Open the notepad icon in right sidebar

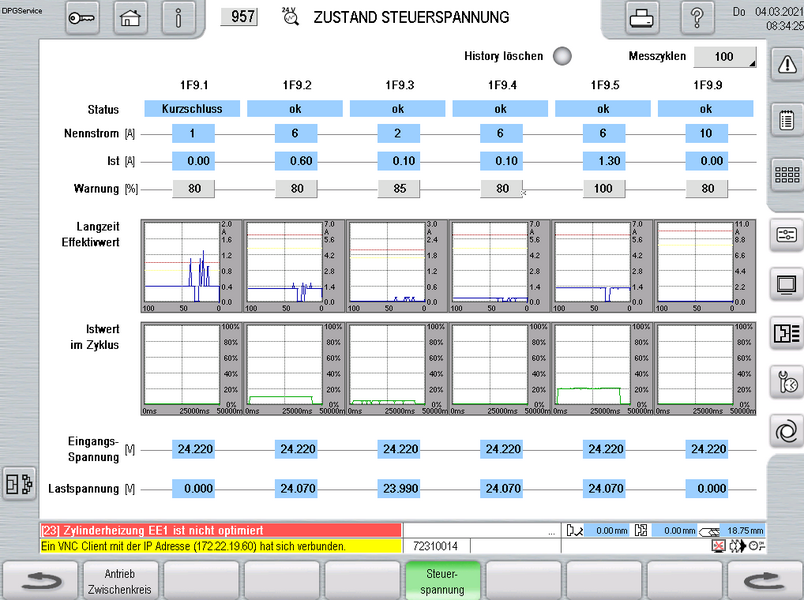(785, 119)
